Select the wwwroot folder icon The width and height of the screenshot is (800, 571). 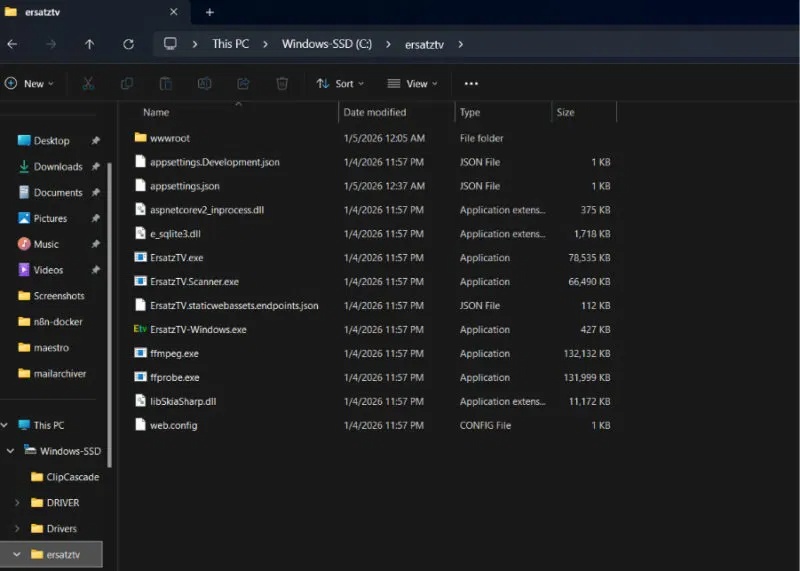click(140, 138)
